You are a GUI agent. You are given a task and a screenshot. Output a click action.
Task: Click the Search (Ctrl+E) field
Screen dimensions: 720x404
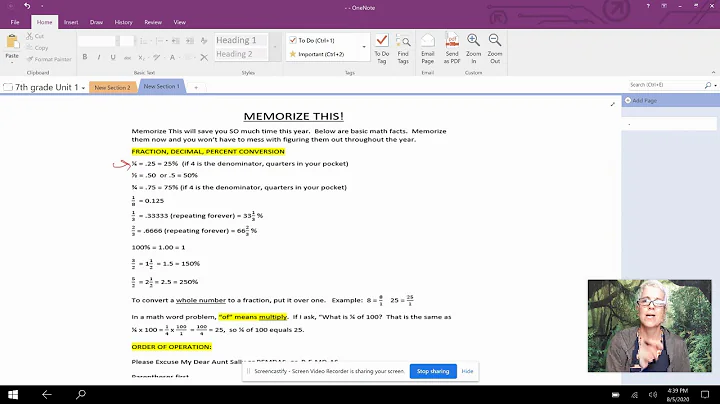[666, 85]
